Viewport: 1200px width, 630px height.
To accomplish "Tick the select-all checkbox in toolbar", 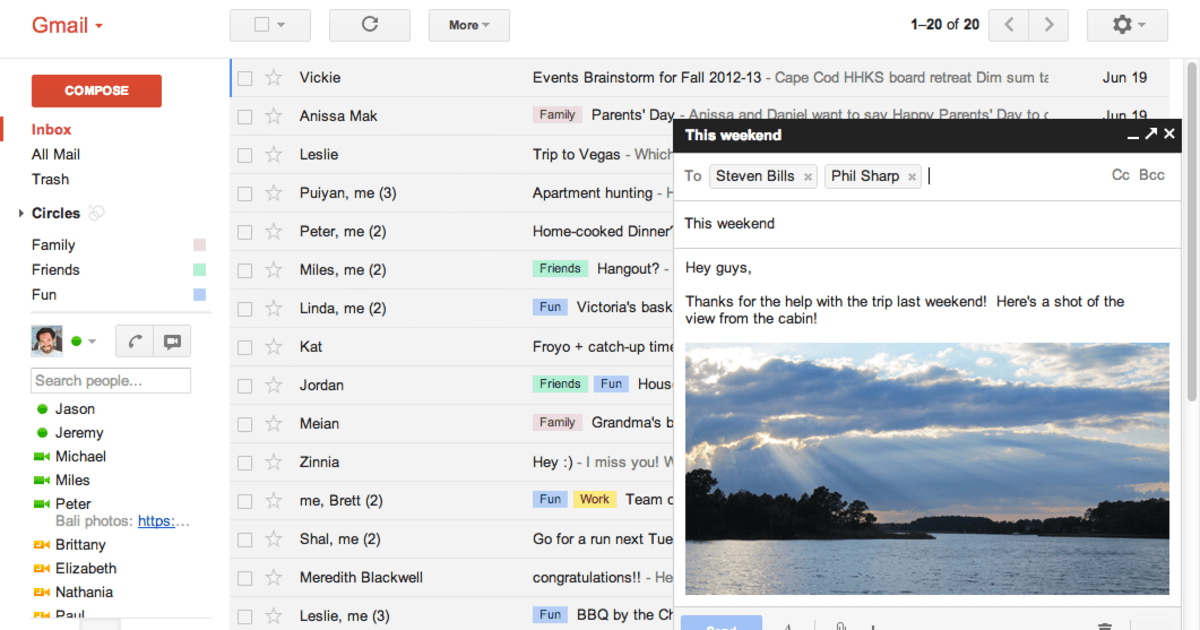I will point(262,25).
